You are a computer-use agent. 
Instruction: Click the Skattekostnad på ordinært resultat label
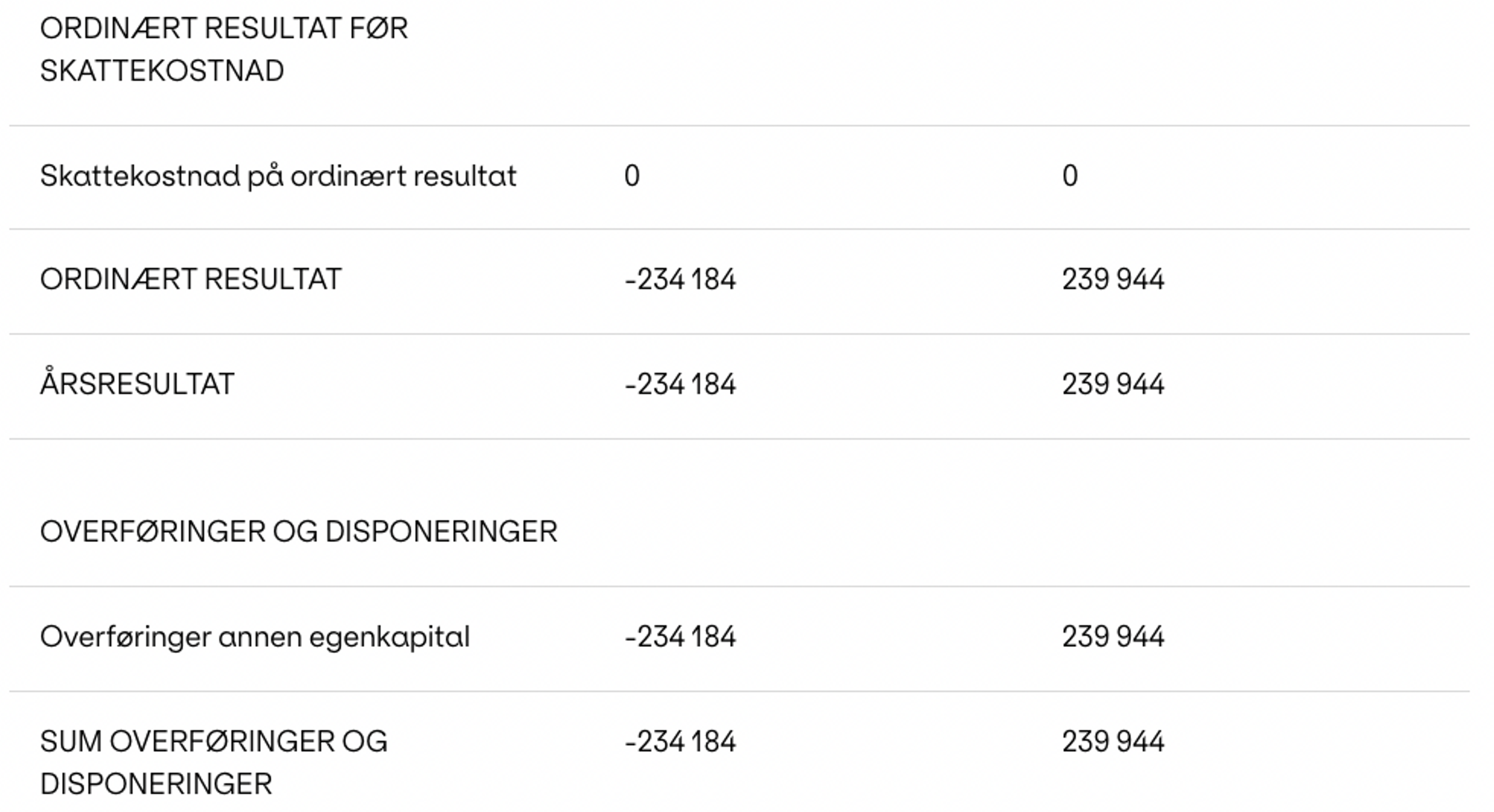(x=278, y=176)
